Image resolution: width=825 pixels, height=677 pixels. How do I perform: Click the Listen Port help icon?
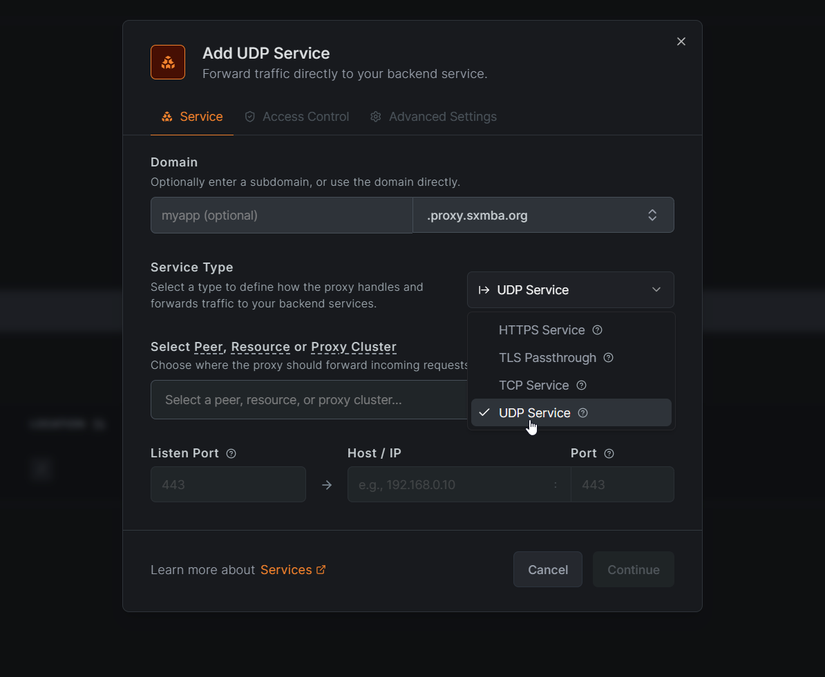click(231, 453)
